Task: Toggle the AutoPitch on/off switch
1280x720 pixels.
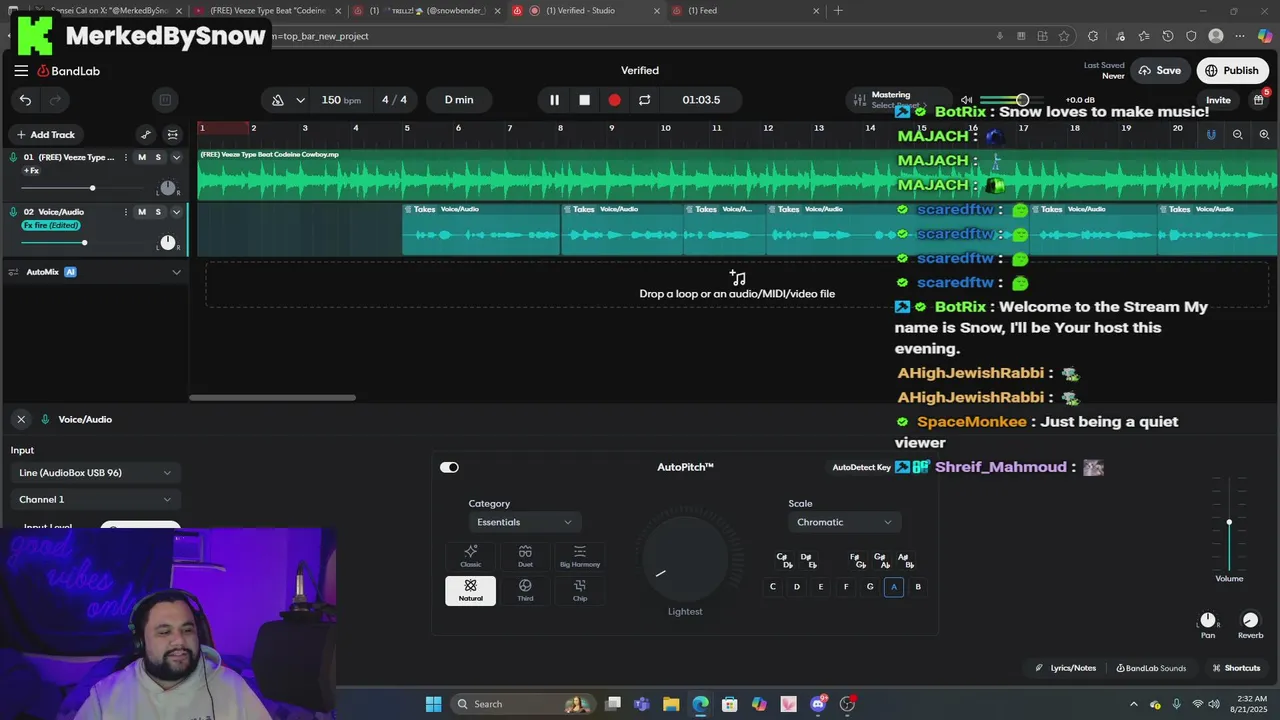Action: [449, 467]
